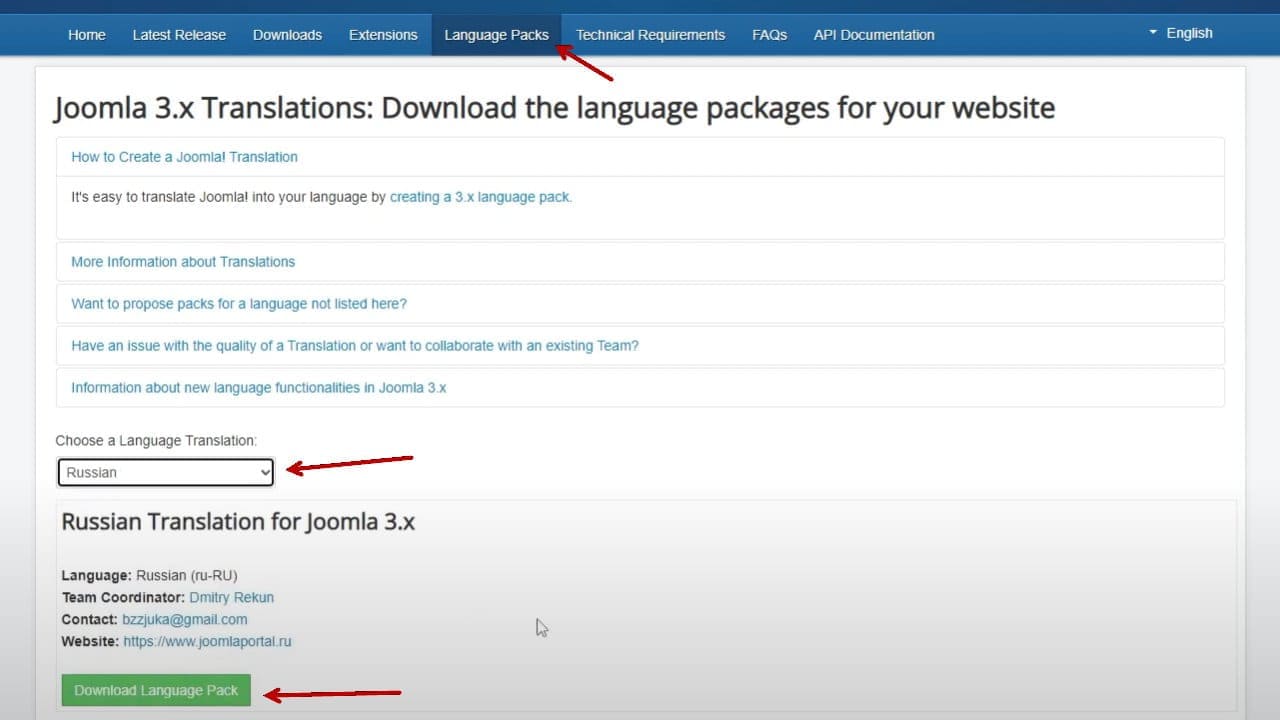This screenshot has width=1280, height=720.
Task: Click the 'Choose a Language Translation:' label
Action: [x=156, y=440]
